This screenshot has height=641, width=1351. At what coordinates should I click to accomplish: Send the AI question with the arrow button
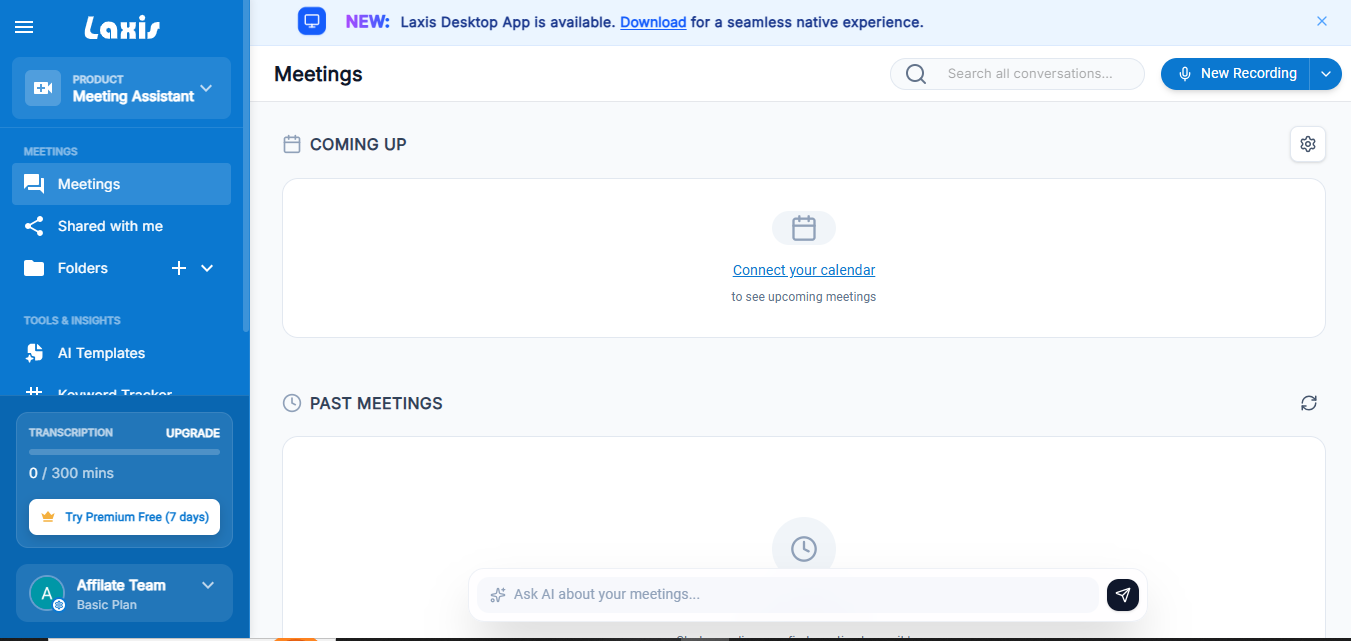click(x=1123, y=595)
